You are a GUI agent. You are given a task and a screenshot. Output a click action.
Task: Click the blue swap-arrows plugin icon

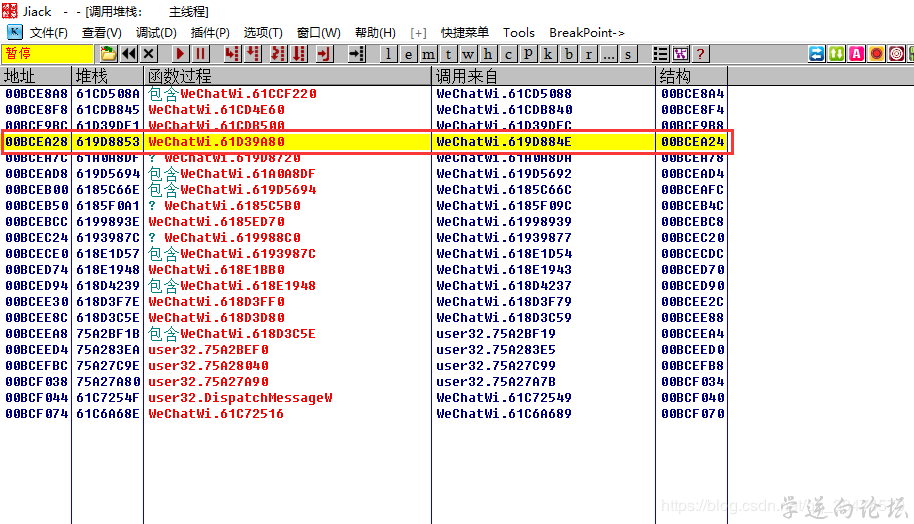[817, 54]
